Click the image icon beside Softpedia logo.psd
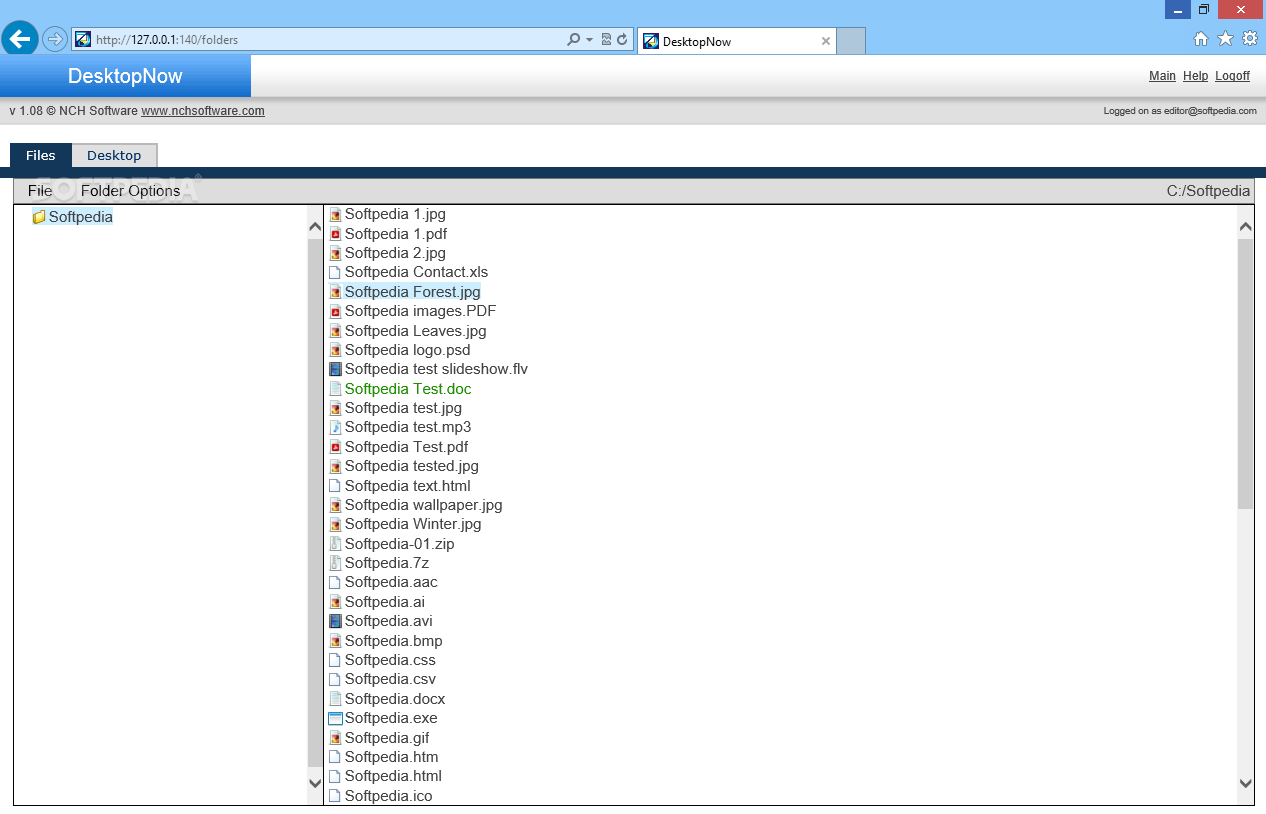This screenshot has height=814, width=1266. pos(335,350)
